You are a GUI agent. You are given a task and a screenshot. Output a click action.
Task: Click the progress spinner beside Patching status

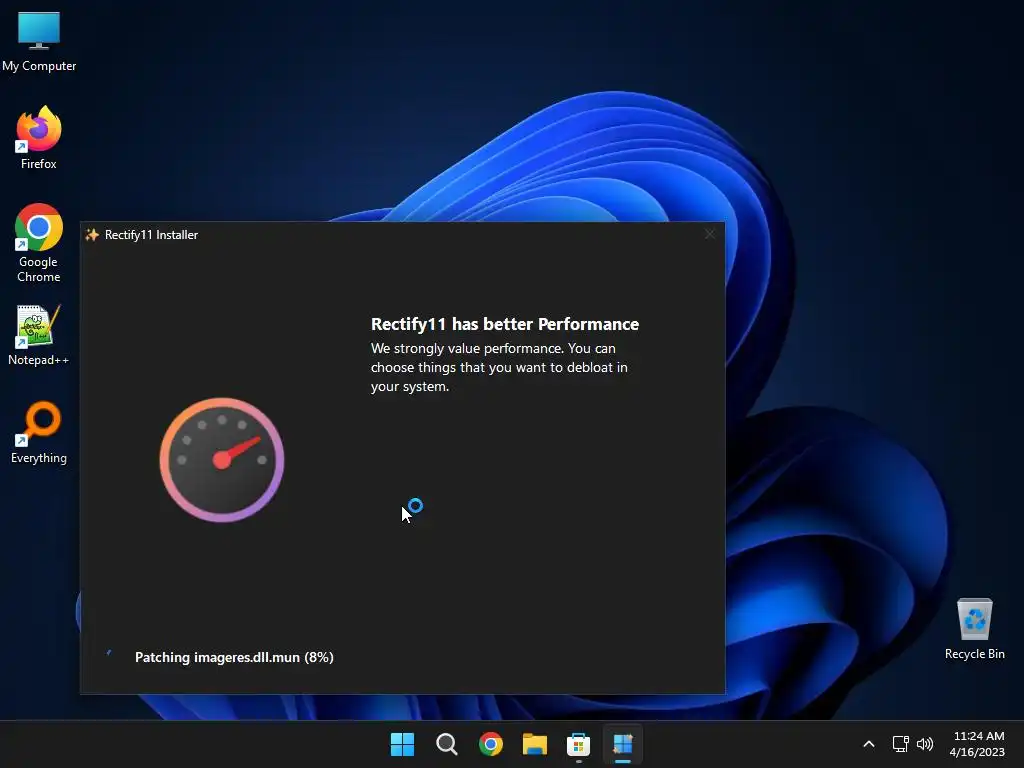(109, 654)
